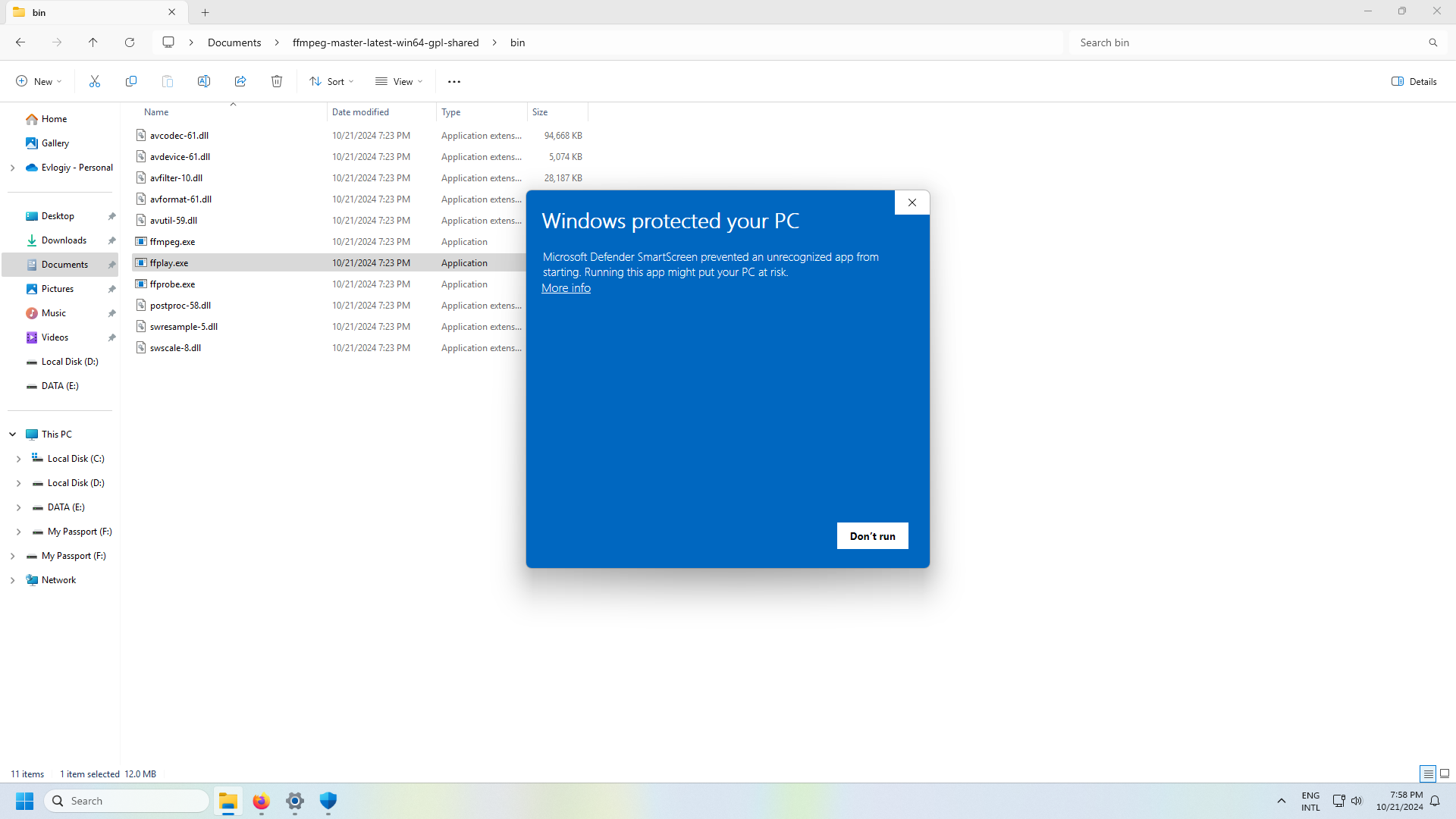The height and width of the screenshot is (819, 1456).
Task: Go back with the left arrow
Action: coord(20,42)
